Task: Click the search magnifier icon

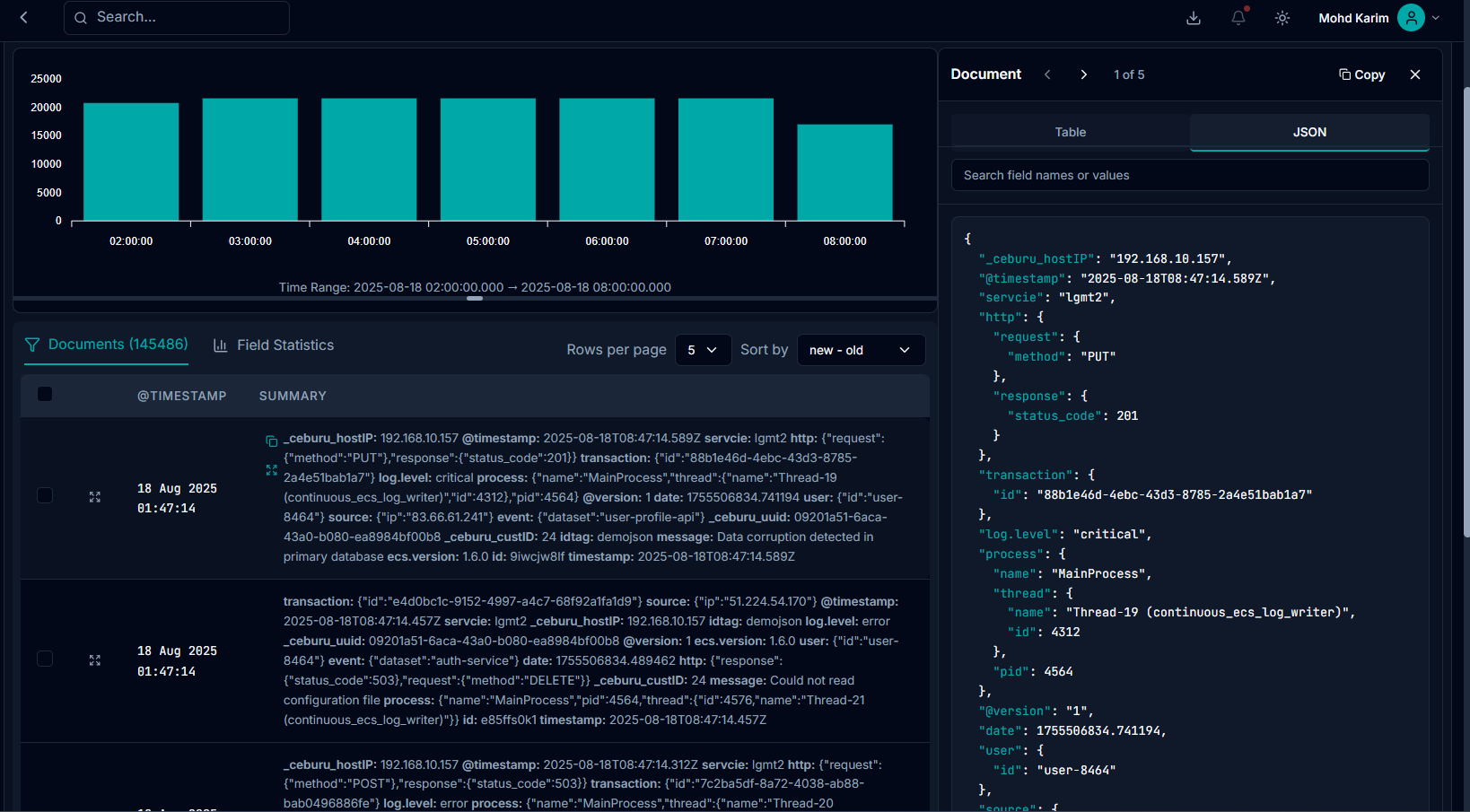Action: pos(81,17)
